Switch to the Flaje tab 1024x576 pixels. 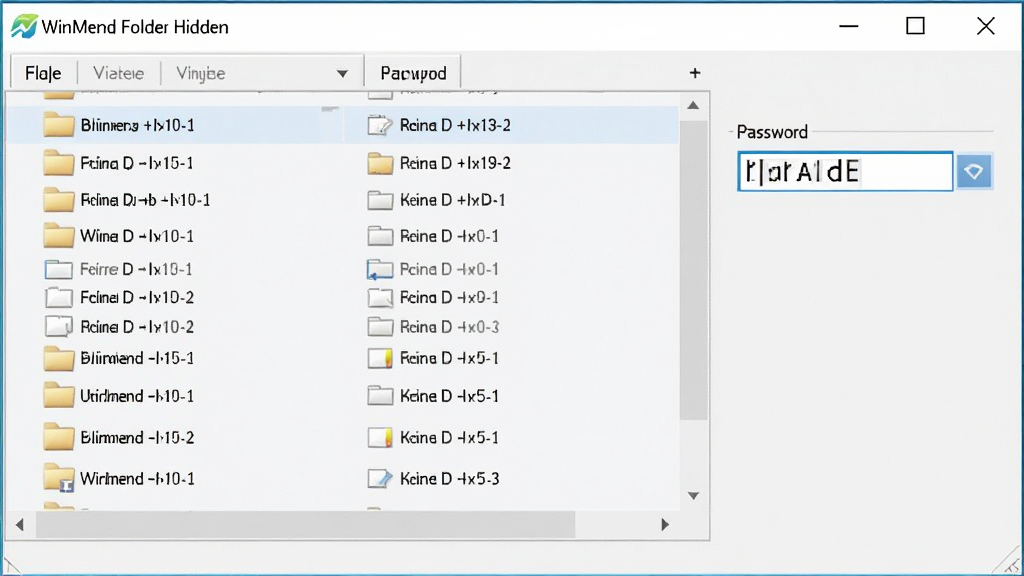point(43,73)
